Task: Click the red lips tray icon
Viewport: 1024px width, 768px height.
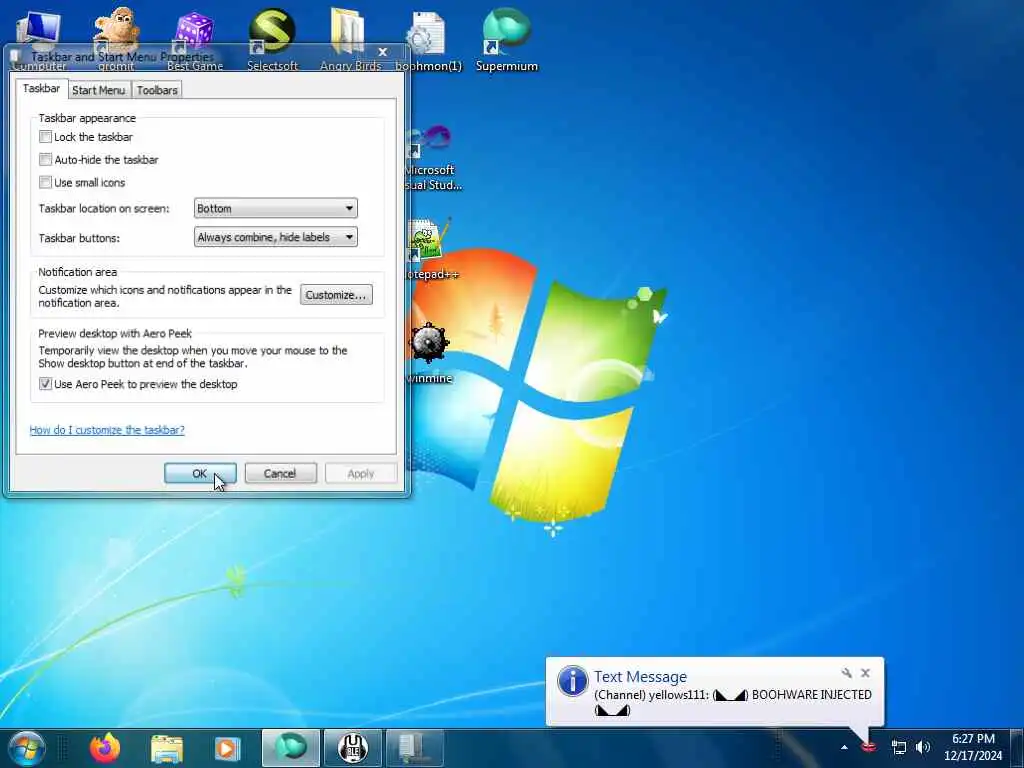Action: (x=869, y=746)
